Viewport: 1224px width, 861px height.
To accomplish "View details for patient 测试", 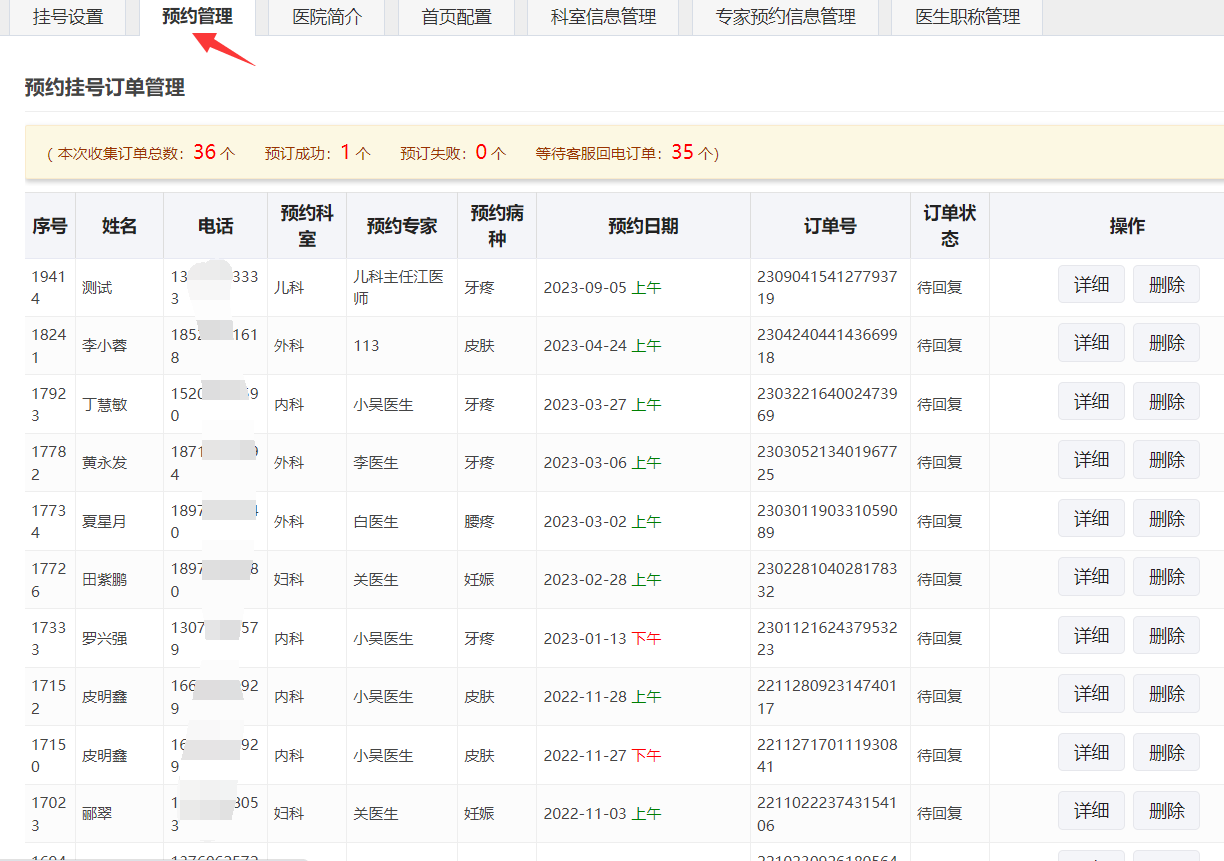I will click(x=1091, y=284).
